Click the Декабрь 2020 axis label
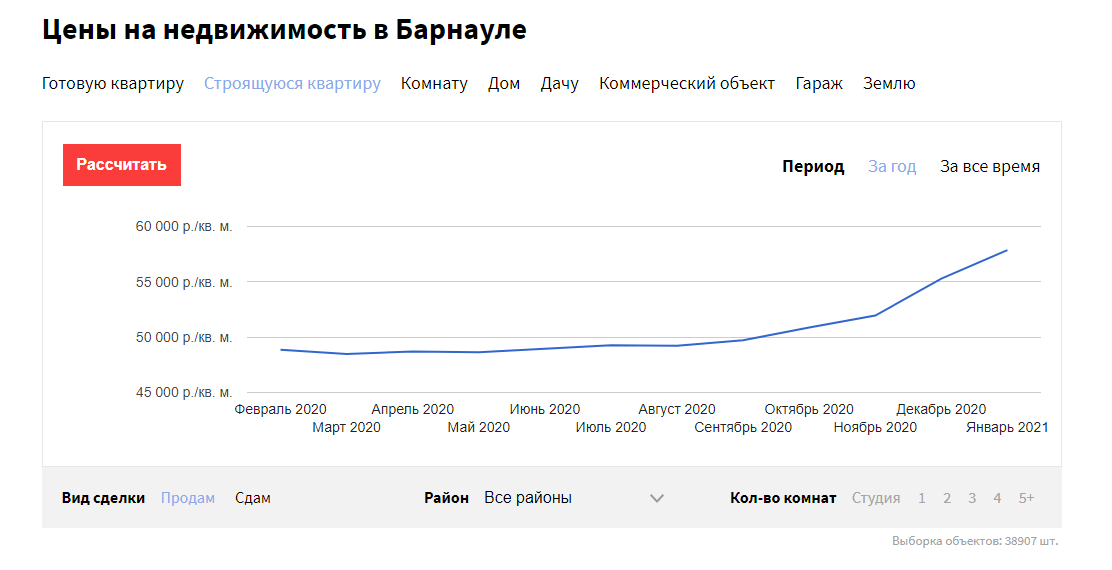Viewport: 1112px width, 570px height. click(x=941, y=409)
